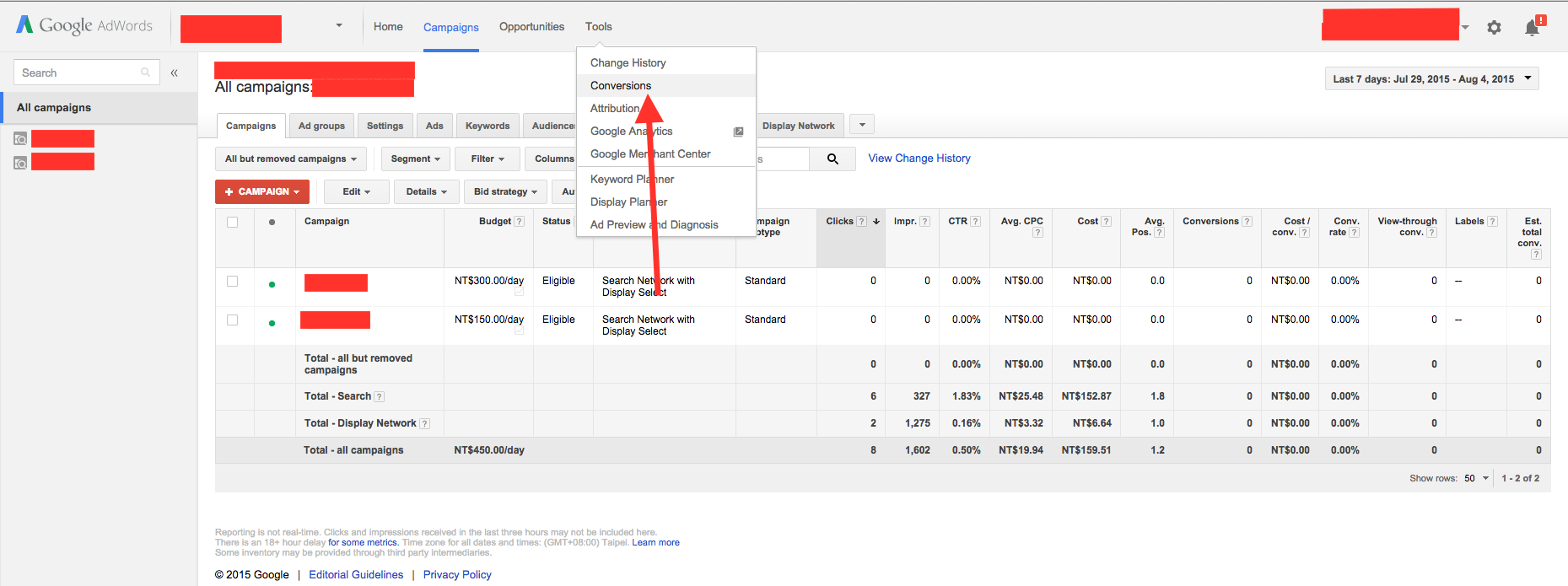Click the Labels column help icon
This screenshot has height=586, width=1568.
(1492, 222)
